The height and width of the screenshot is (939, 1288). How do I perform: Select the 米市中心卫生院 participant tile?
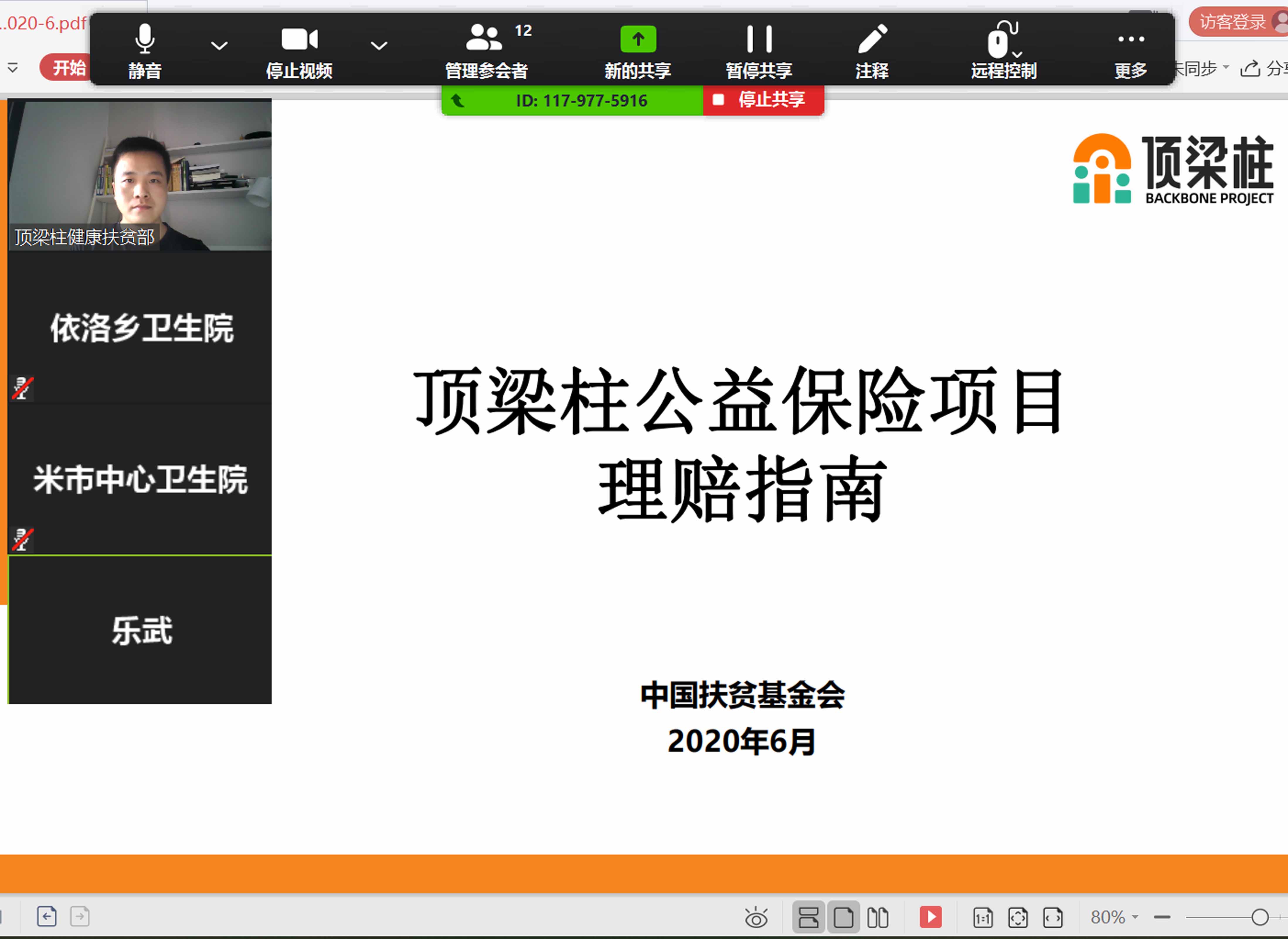(x=140, y=479)
